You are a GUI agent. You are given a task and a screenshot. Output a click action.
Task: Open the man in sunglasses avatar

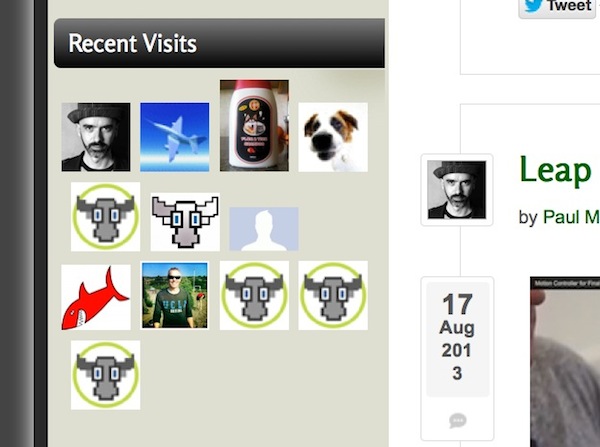point(174,295)
